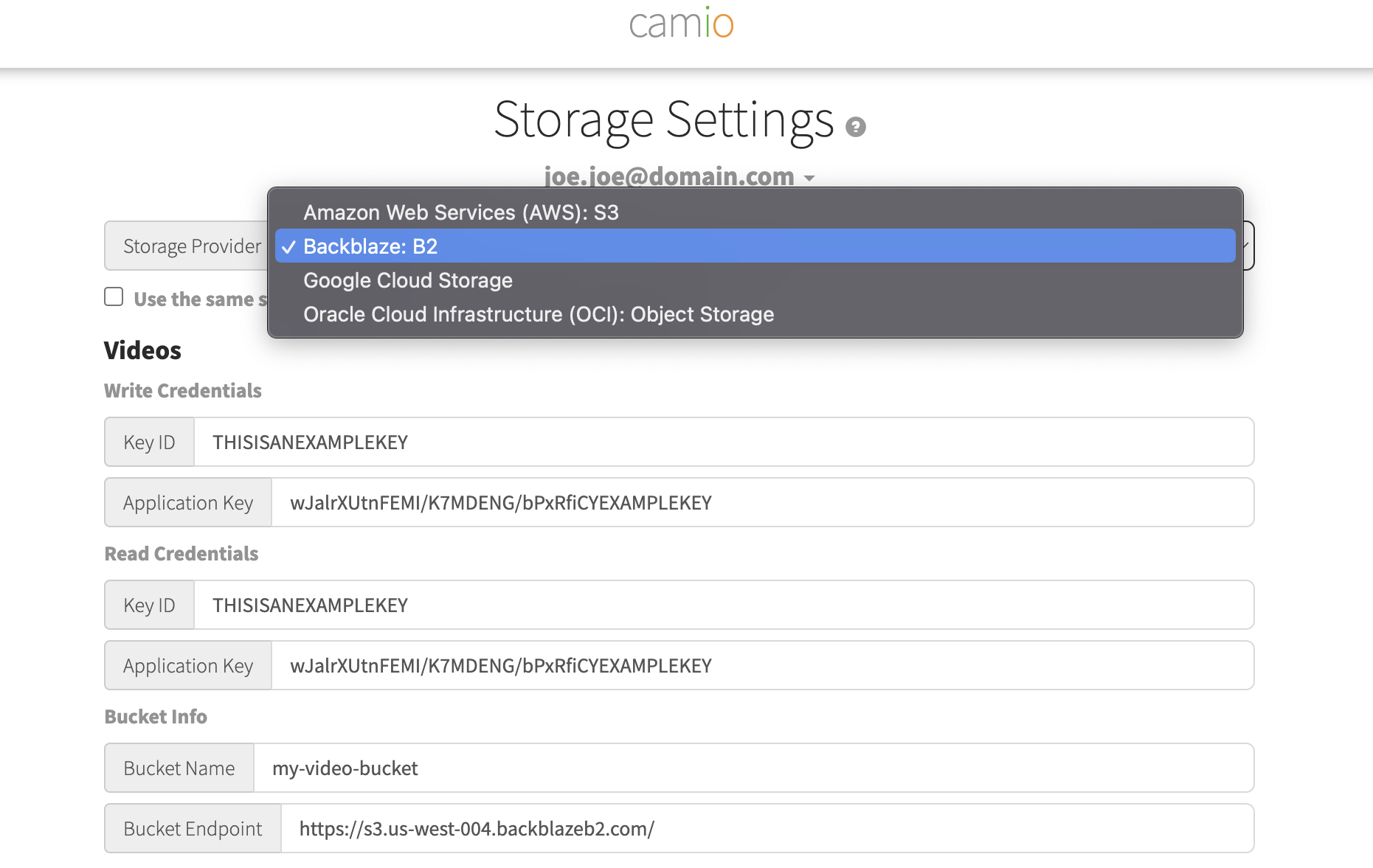This screenshot has height=868, width=1373.
Task: Pick Google Cloud Storage from the list
Action: pos(755,280)
